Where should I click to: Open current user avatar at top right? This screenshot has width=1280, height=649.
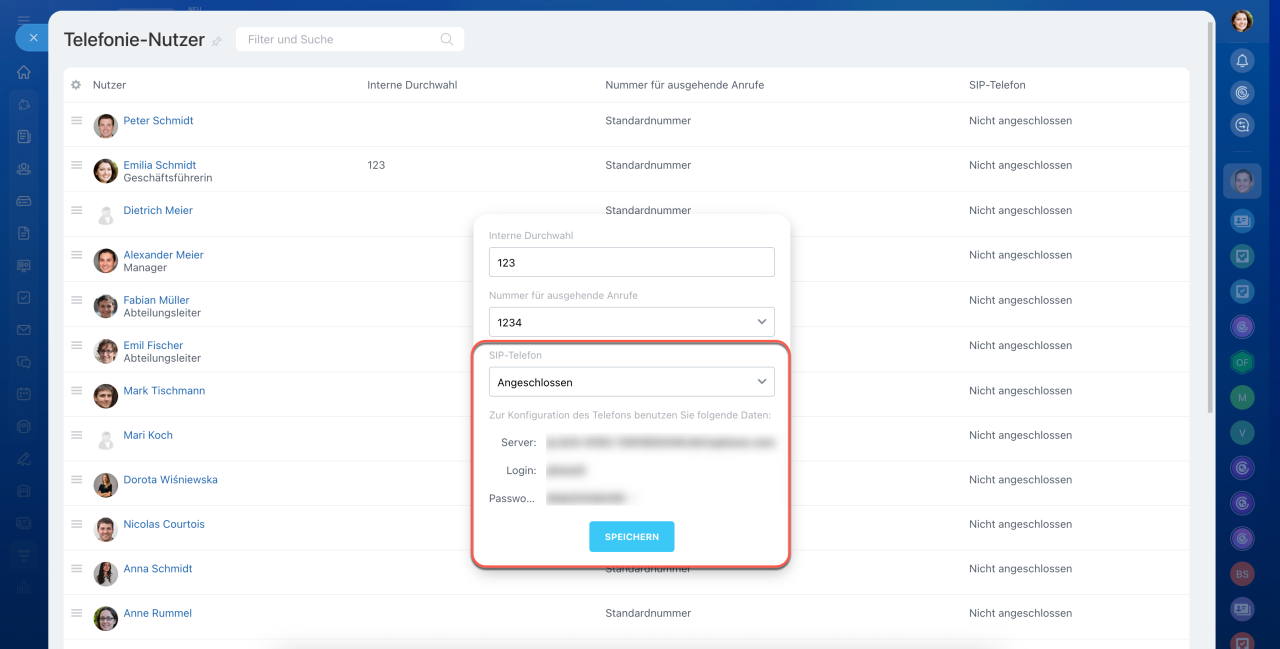click(x=1242, y=21)
